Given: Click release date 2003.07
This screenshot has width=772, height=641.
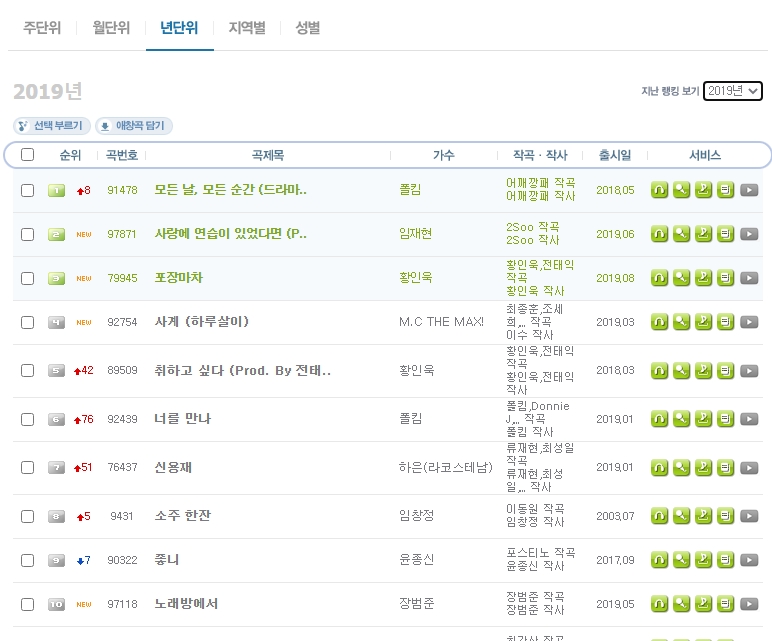Looking at the screenshot, I should [615, 516].
